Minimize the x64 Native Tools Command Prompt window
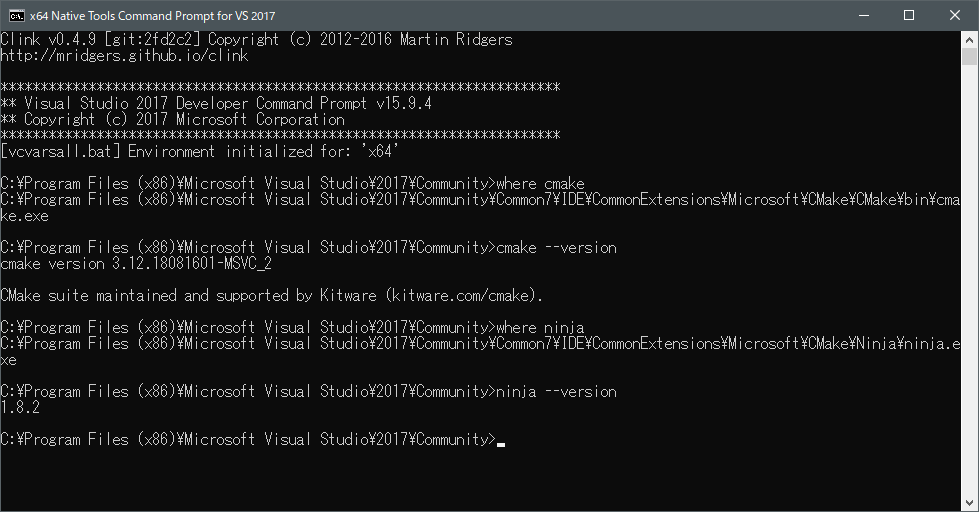This screenshot has height=512, width=979. [864, 16]
